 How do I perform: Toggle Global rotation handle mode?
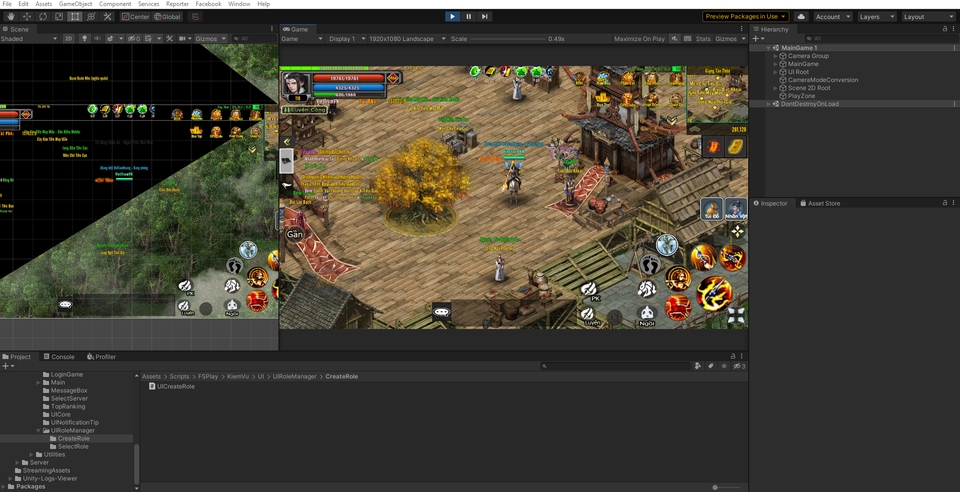(x=167, y=17)
